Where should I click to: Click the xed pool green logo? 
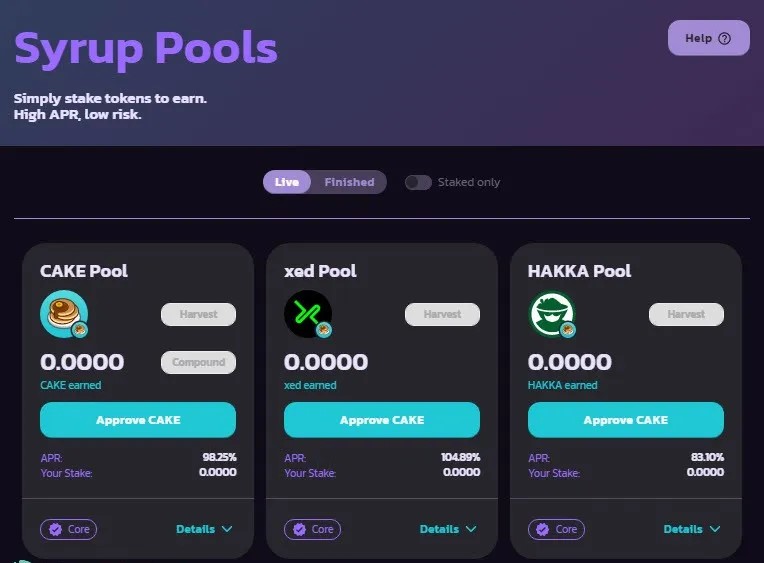[308, 313]
